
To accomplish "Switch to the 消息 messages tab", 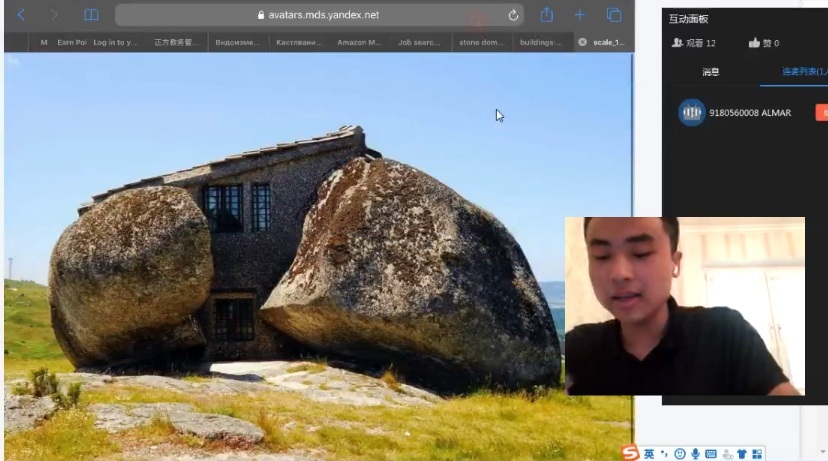I will (x=710, y=72).
